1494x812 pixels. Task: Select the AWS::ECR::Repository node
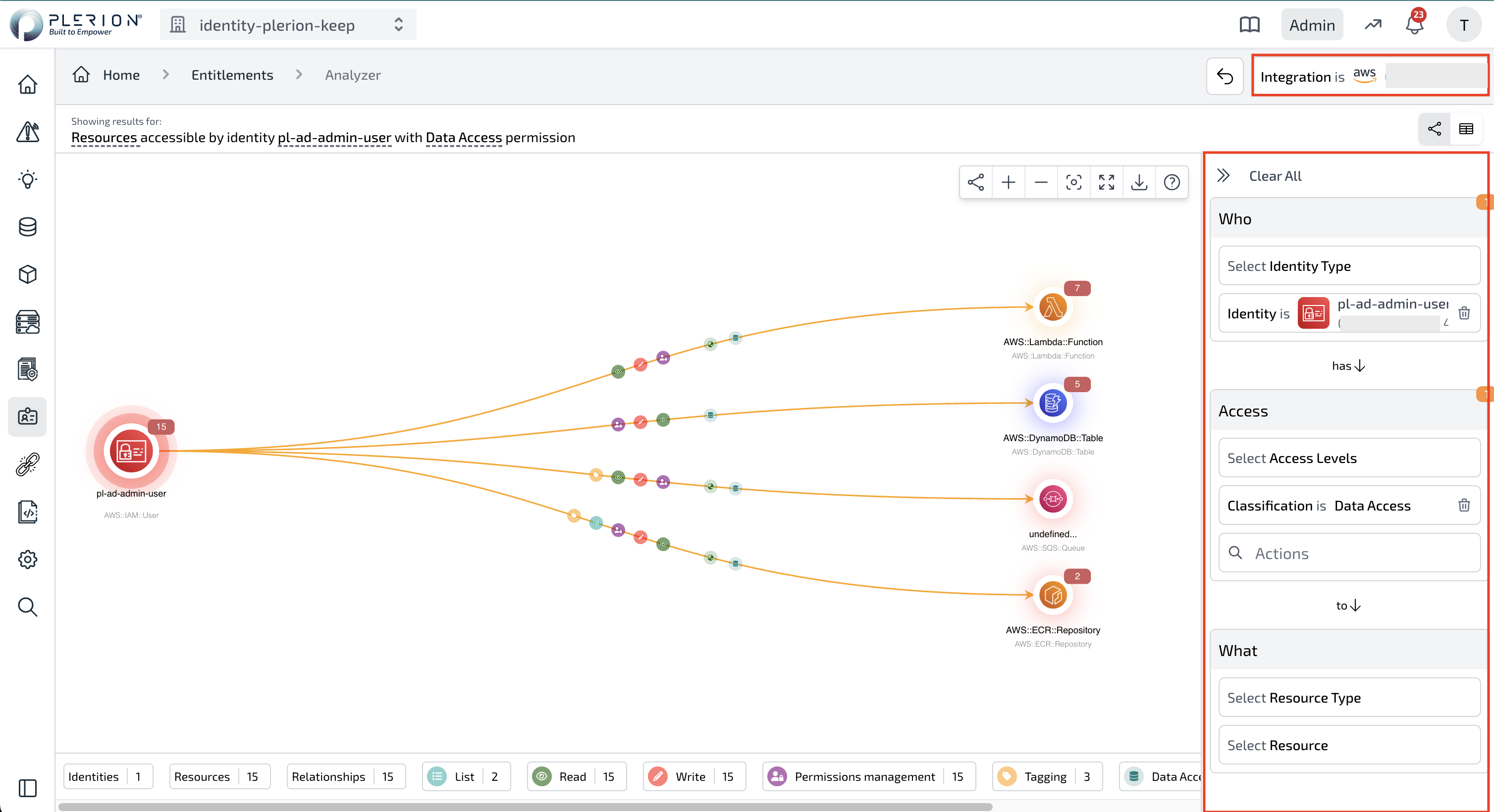[x=1053, y=595]
